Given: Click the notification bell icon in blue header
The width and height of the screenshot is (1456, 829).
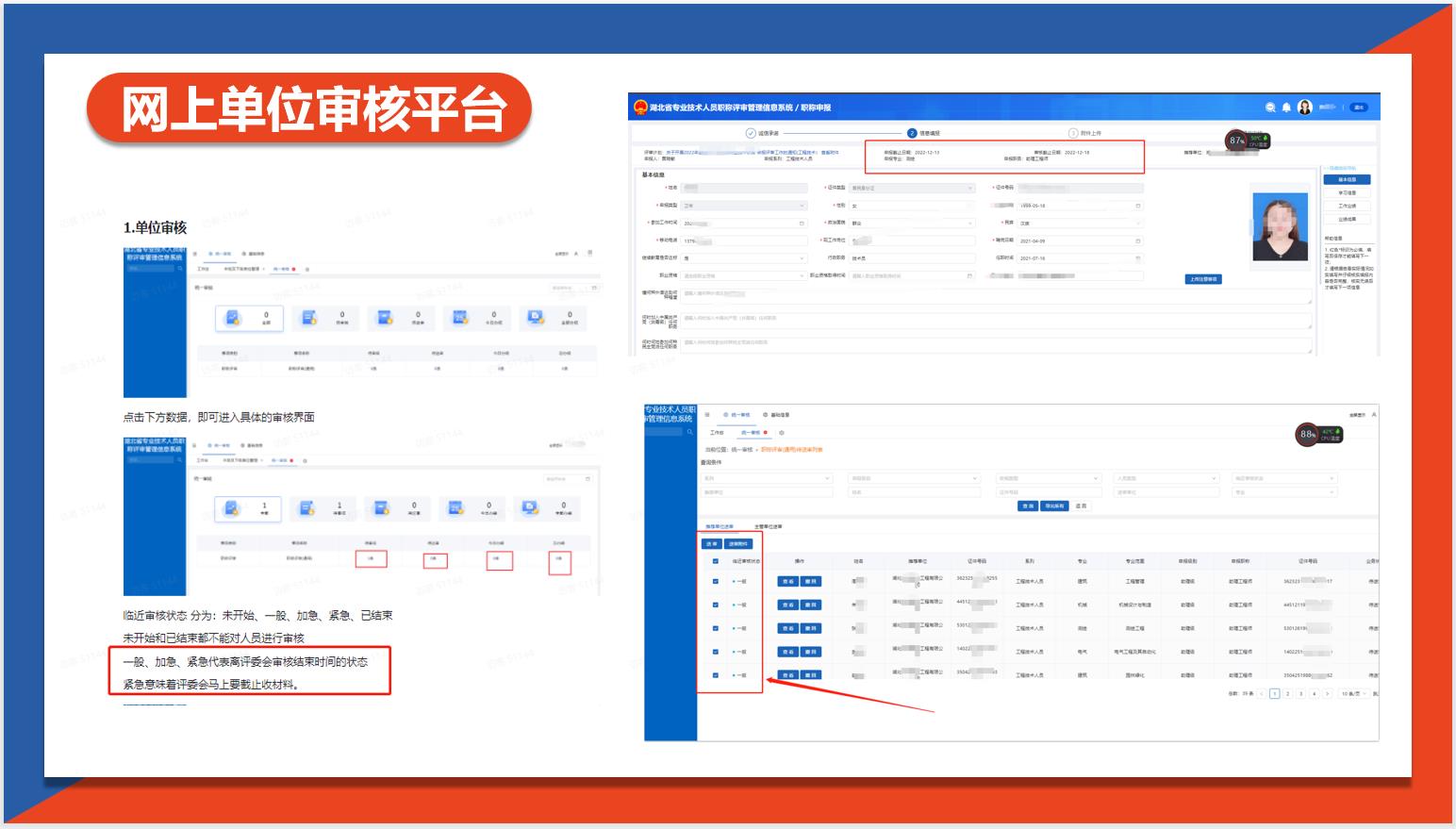Looking at the screenshot, I should pos(1286,108).
